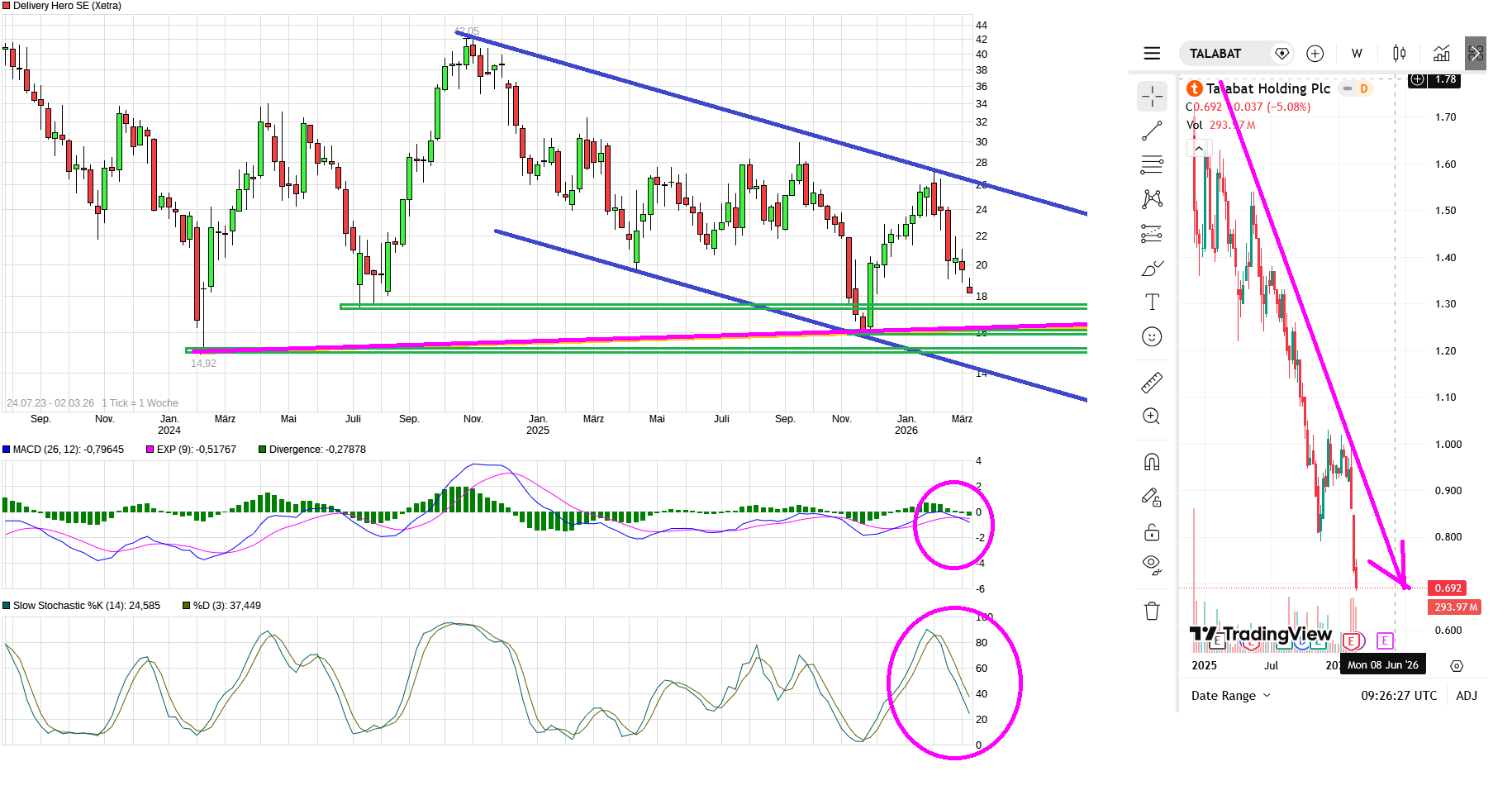The width and height of the screenshot is (1512, 795).
Task: Open the emoji icons tool
Action: click(x=1152, y=336)
